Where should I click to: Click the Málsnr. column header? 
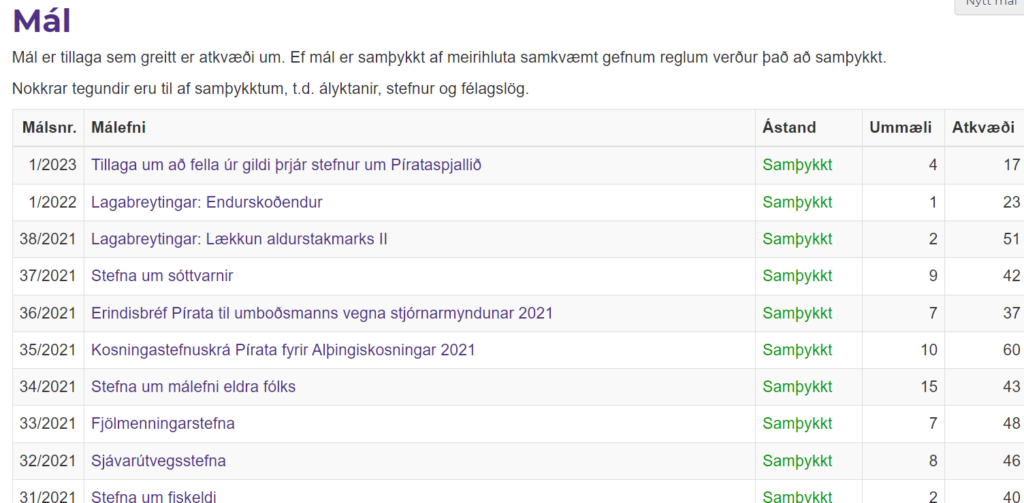[48, 128]
